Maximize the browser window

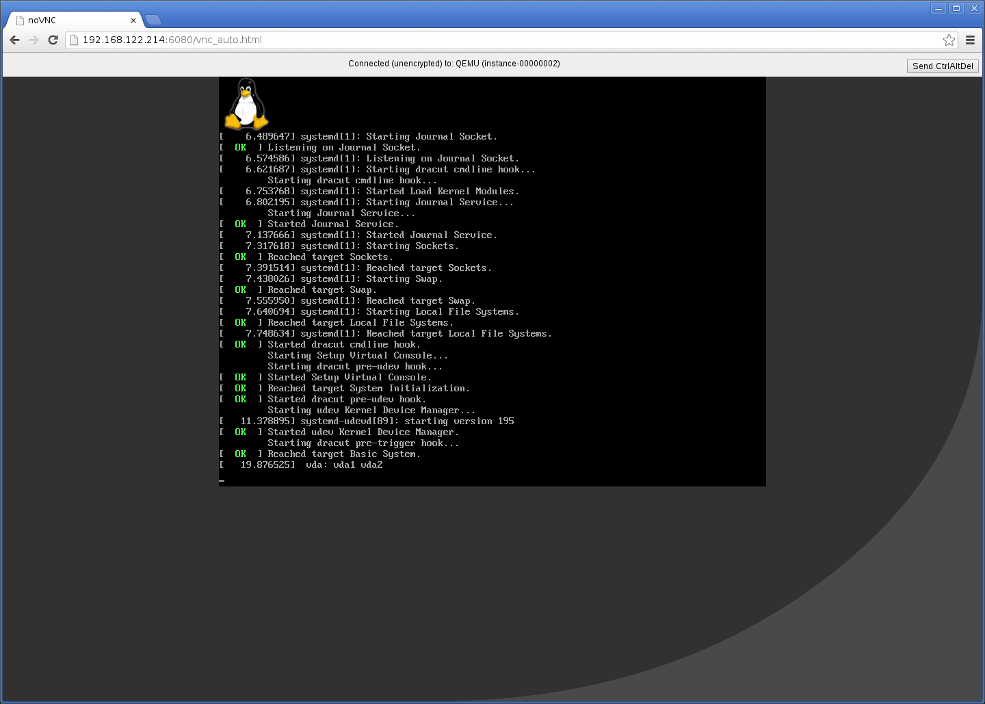955,8
